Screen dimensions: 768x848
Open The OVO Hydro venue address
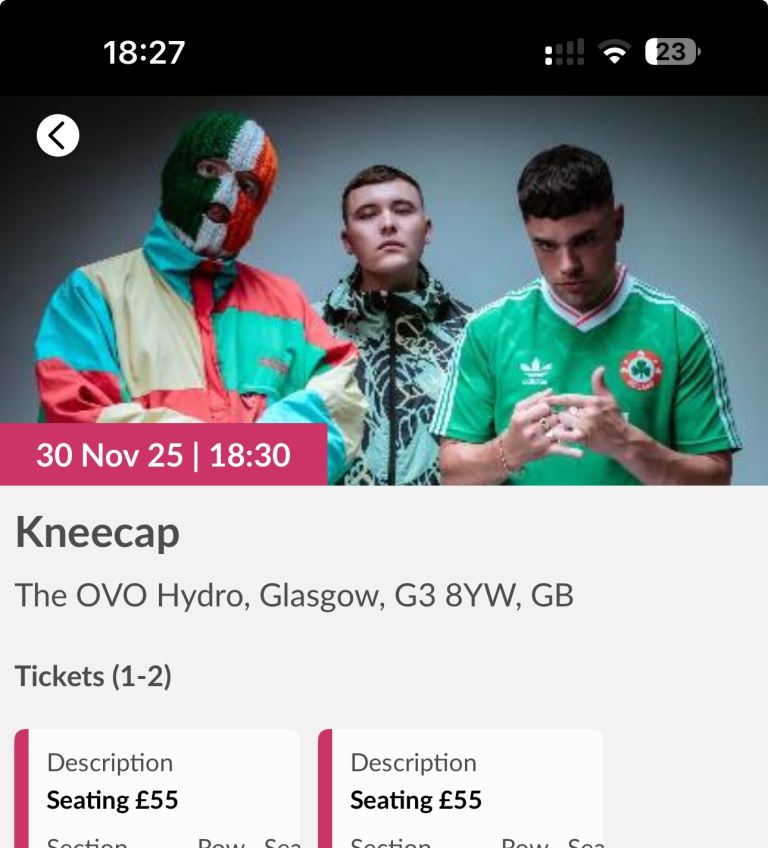point(294,595)
